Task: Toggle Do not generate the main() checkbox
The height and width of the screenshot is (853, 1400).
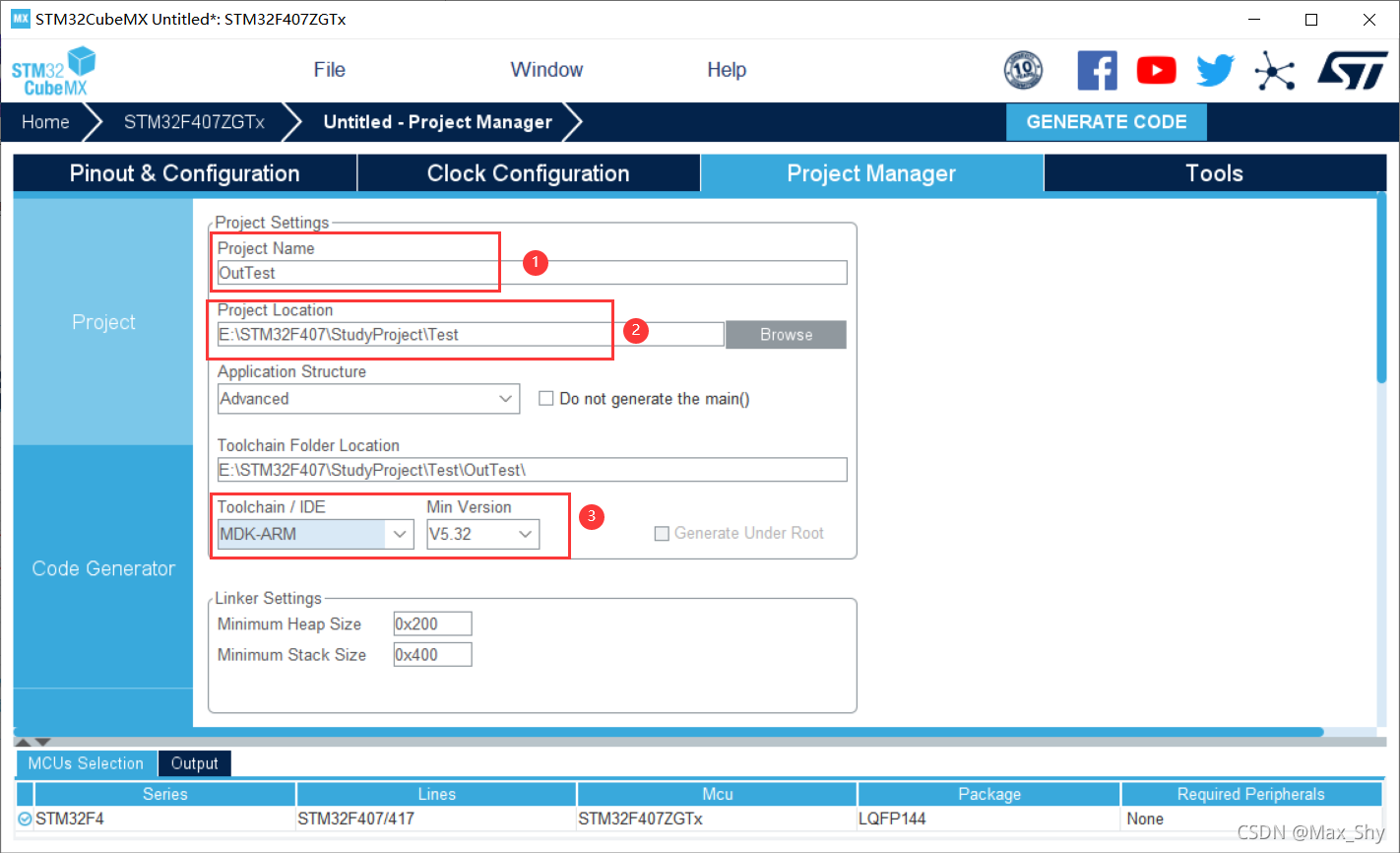Action: tap(545, 399)
